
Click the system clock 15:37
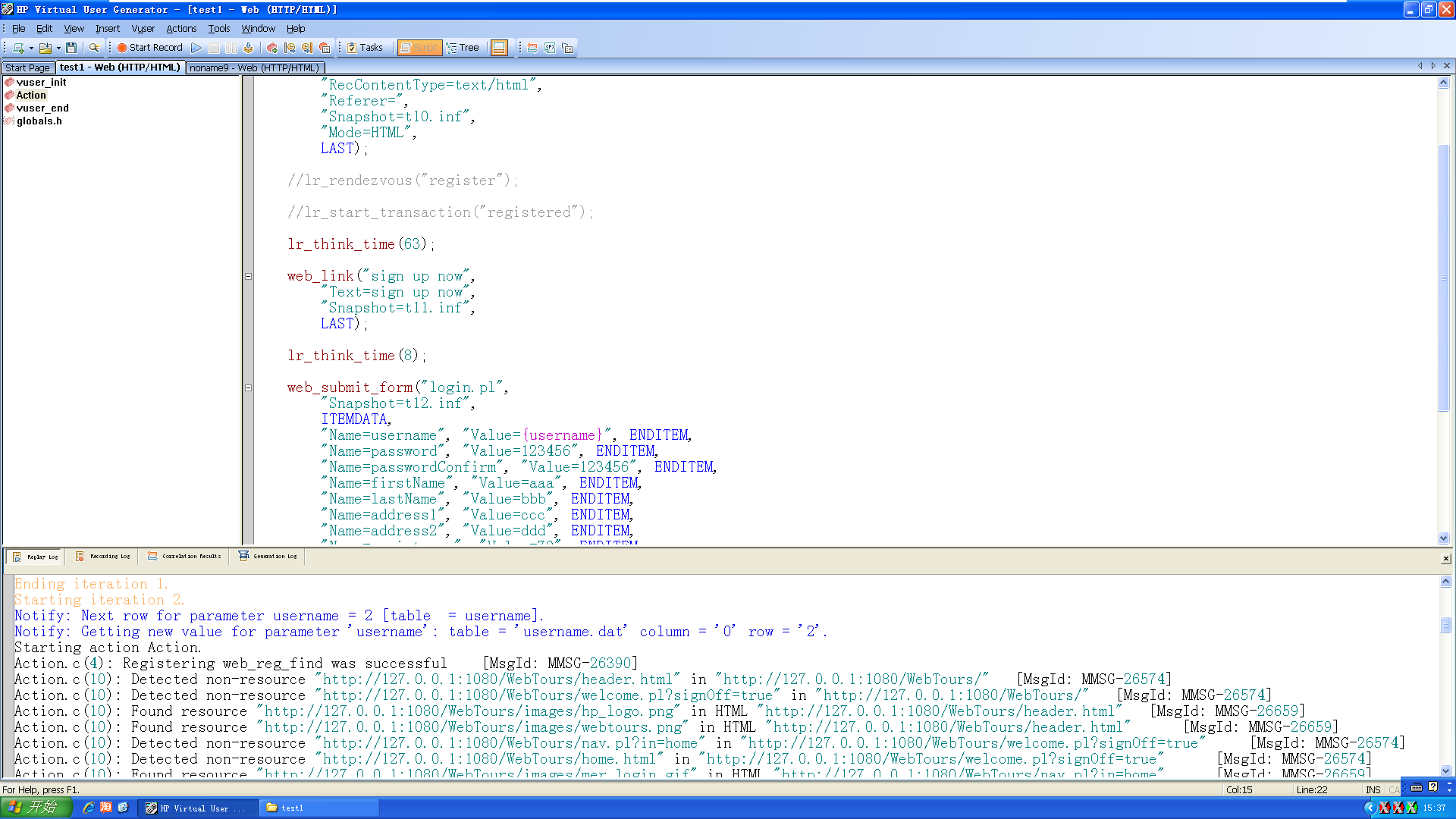1434,808
